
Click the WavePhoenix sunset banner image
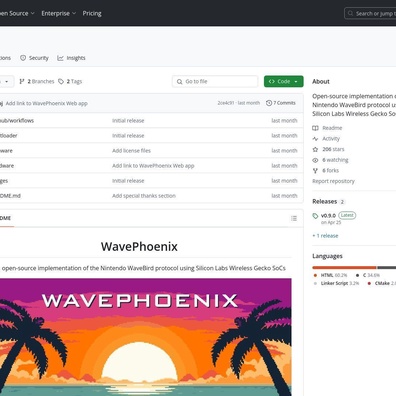tap(146, 337)
